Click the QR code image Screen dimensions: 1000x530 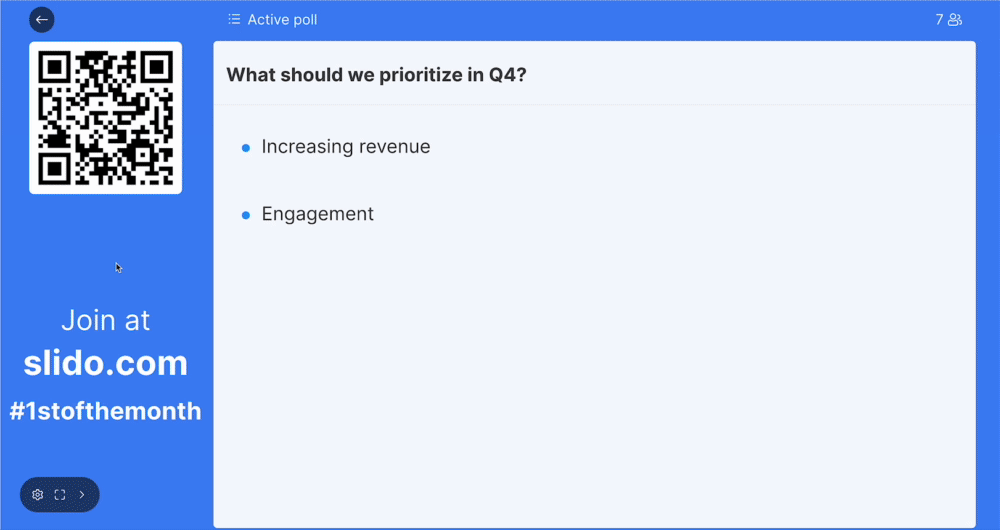tap(105, 118)
